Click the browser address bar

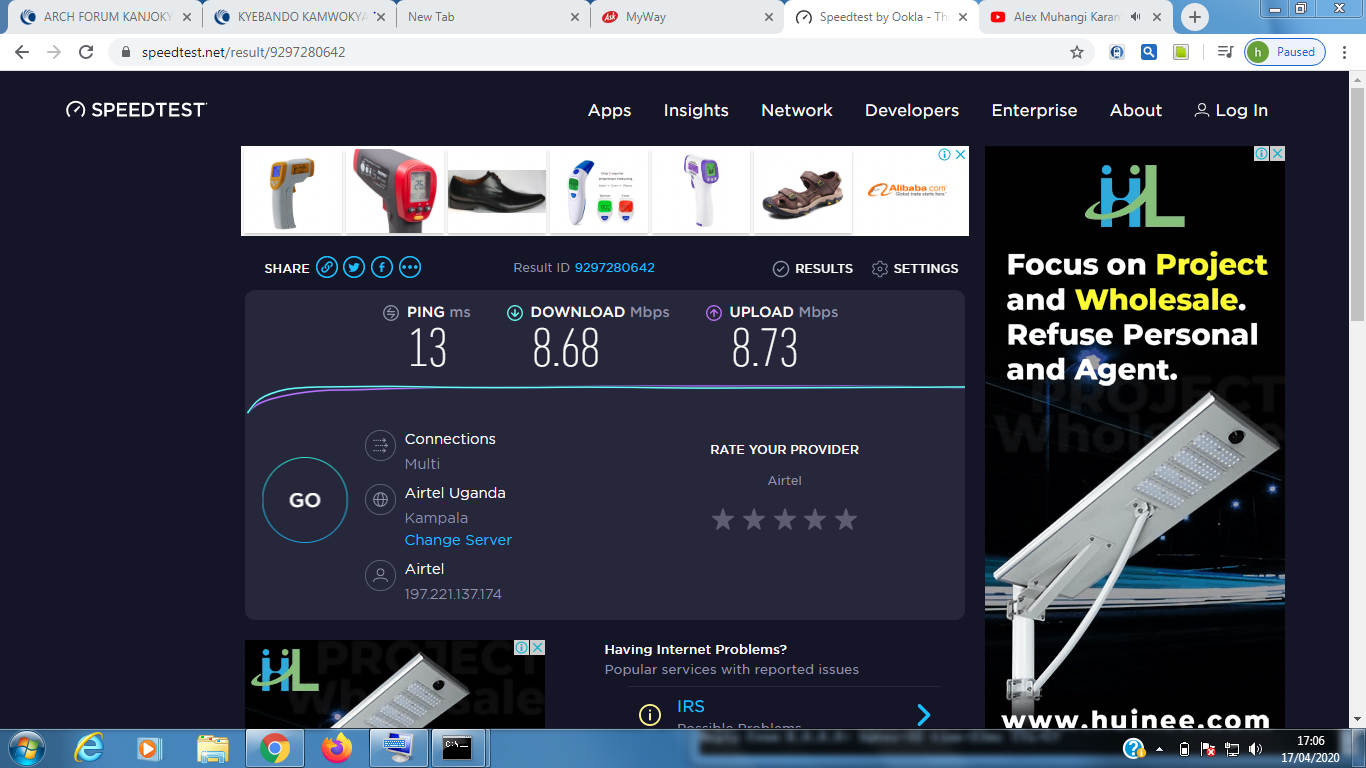(x=600, y=52)
